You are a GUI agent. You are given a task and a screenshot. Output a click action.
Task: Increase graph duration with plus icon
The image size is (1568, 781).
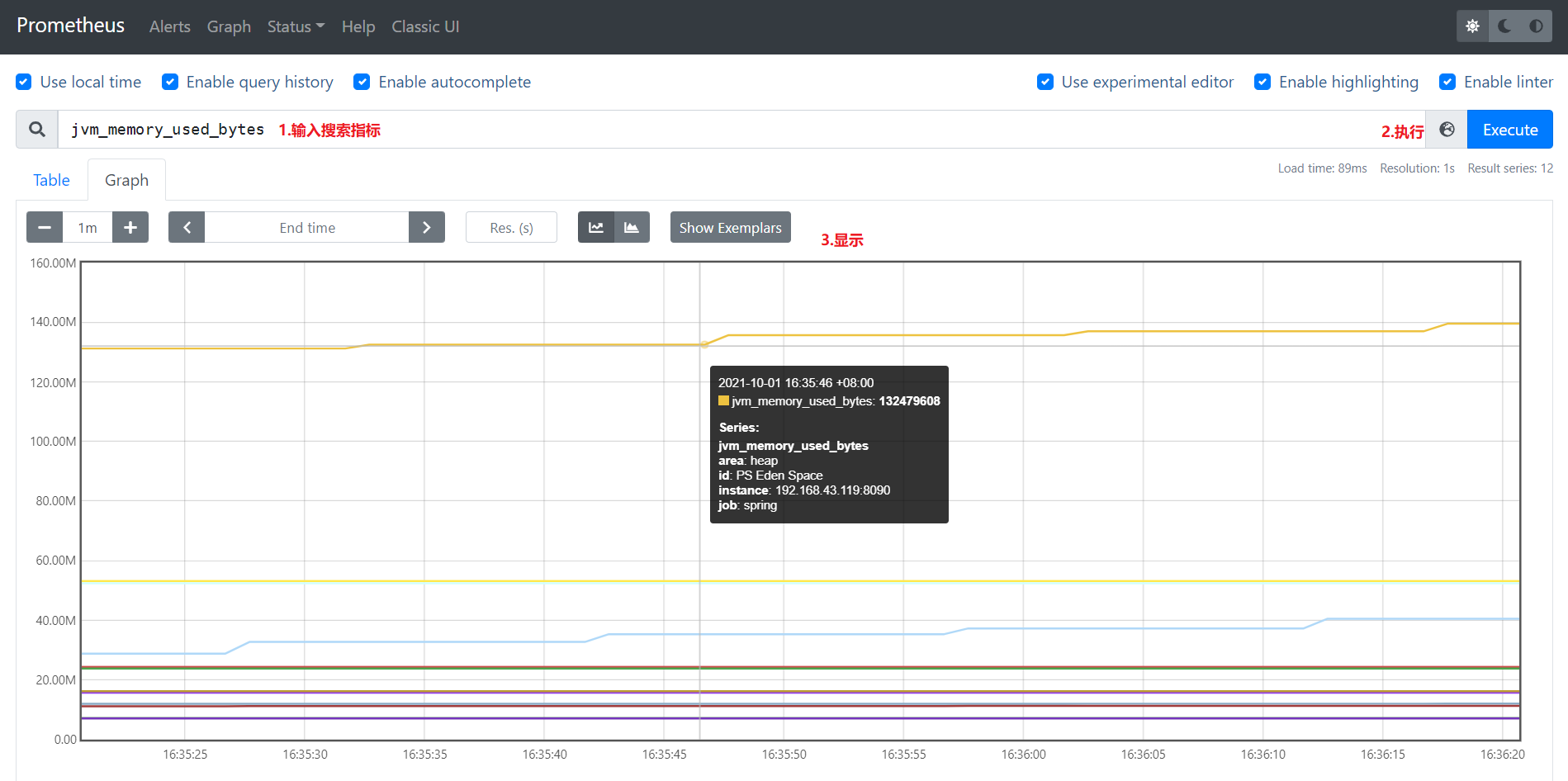click(x=130, y=227)
